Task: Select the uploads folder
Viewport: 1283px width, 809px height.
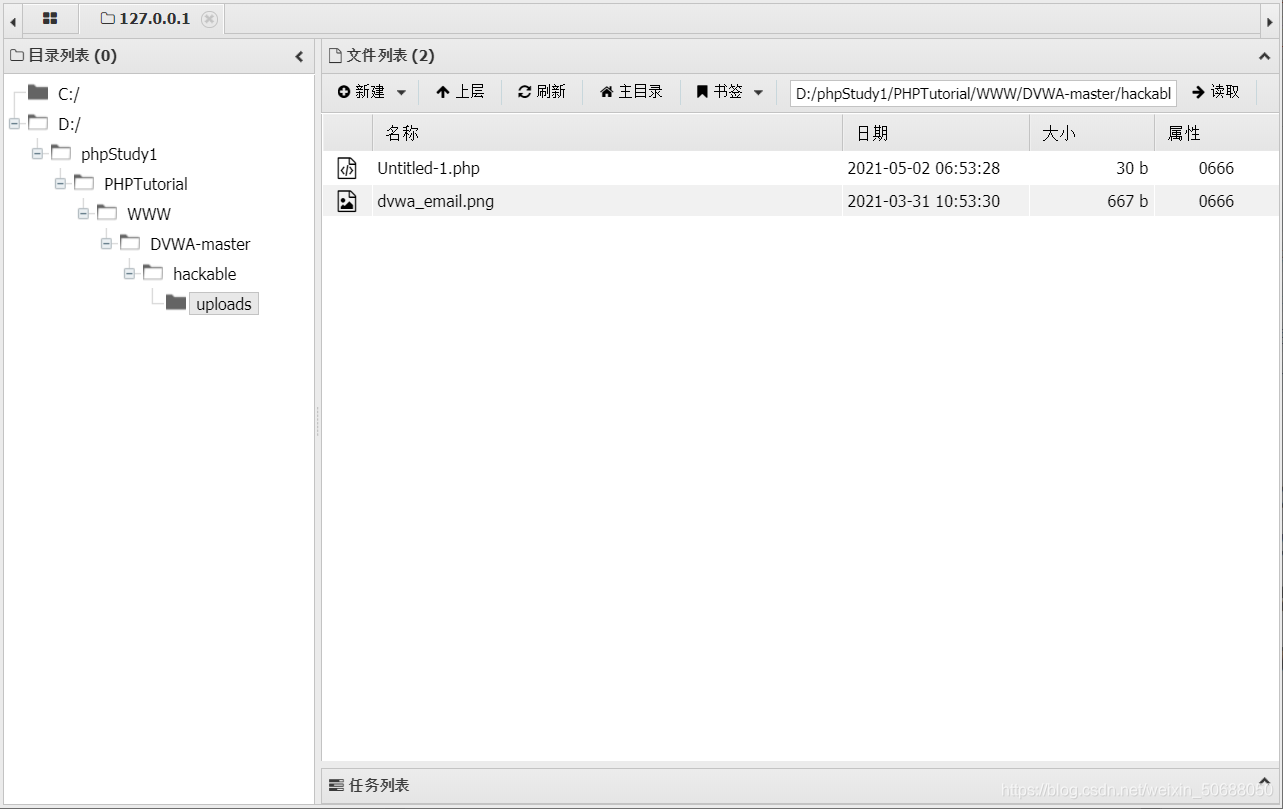Action: pos(224,304)
